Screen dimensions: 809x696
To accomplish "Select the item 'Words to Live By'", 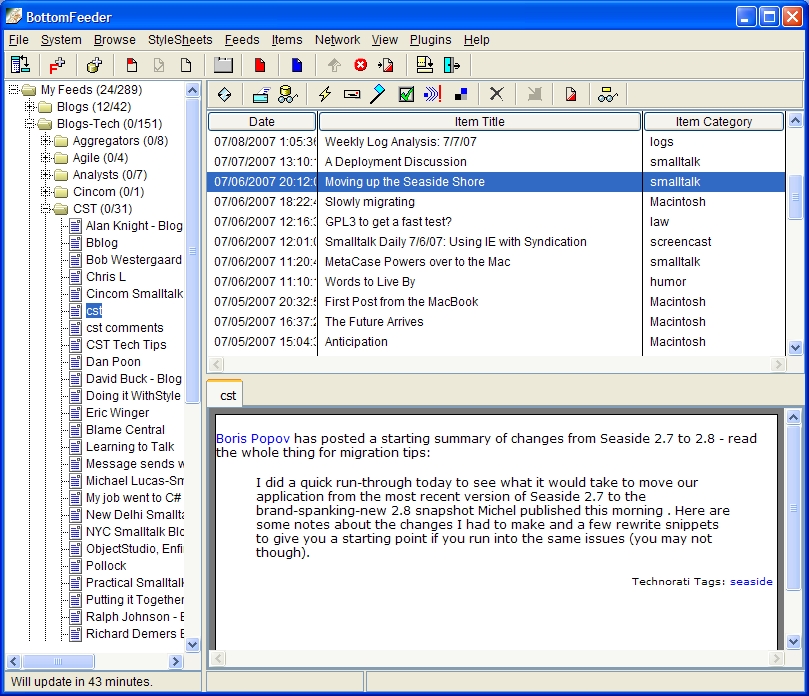I will pyautogui.click(x=496, y=282).
